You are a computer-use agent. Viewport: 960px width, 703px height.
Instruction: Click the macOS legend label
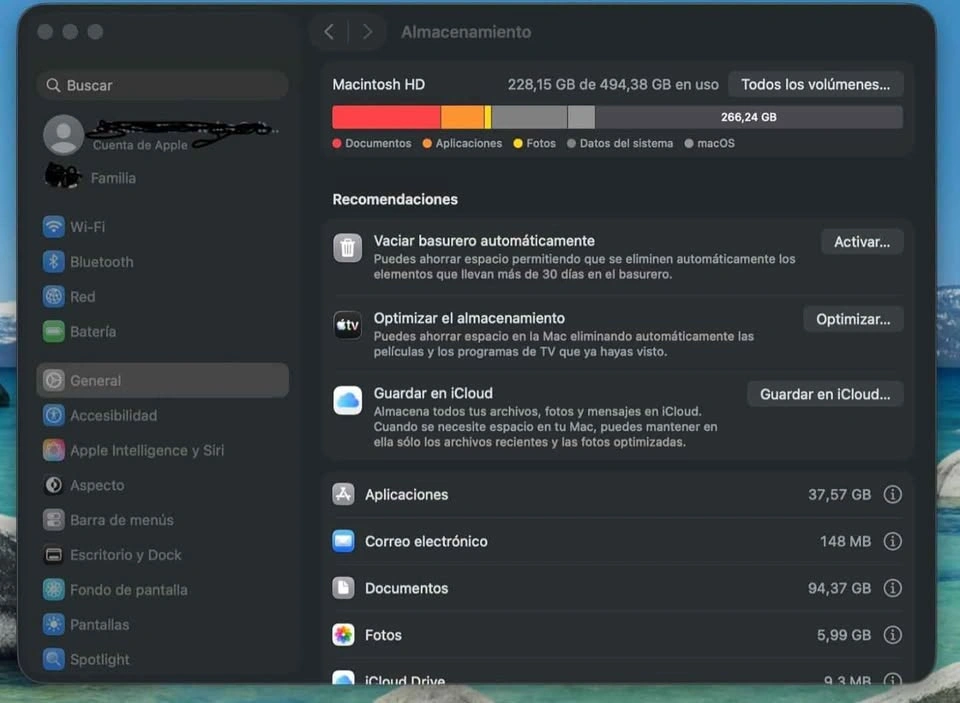pyautogui.click(x=716, y=143)
